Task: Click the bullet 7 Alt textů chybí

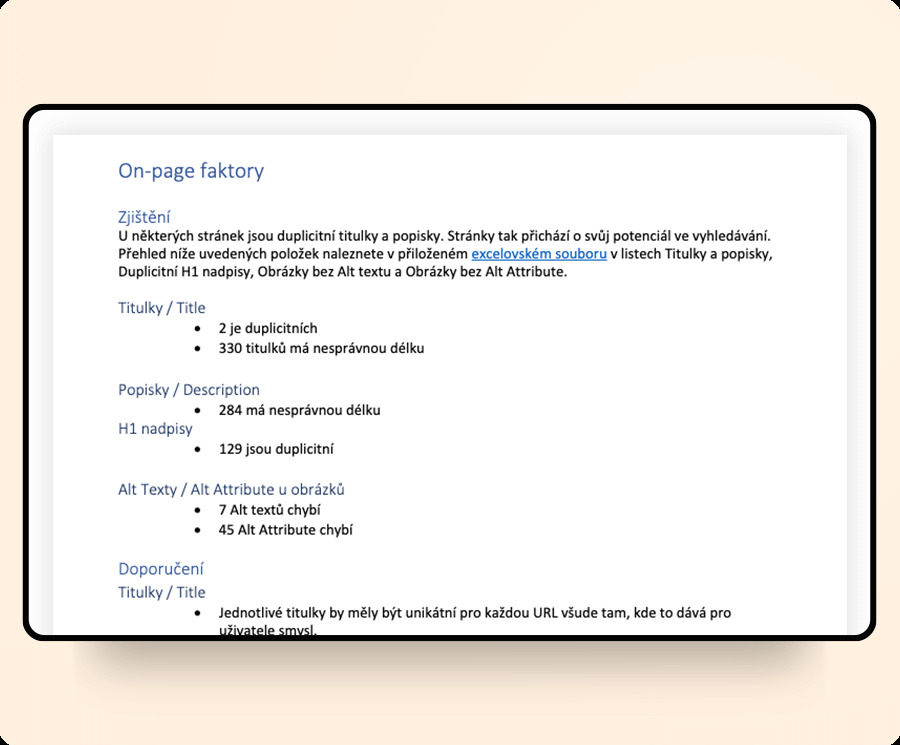Action: 270,510
